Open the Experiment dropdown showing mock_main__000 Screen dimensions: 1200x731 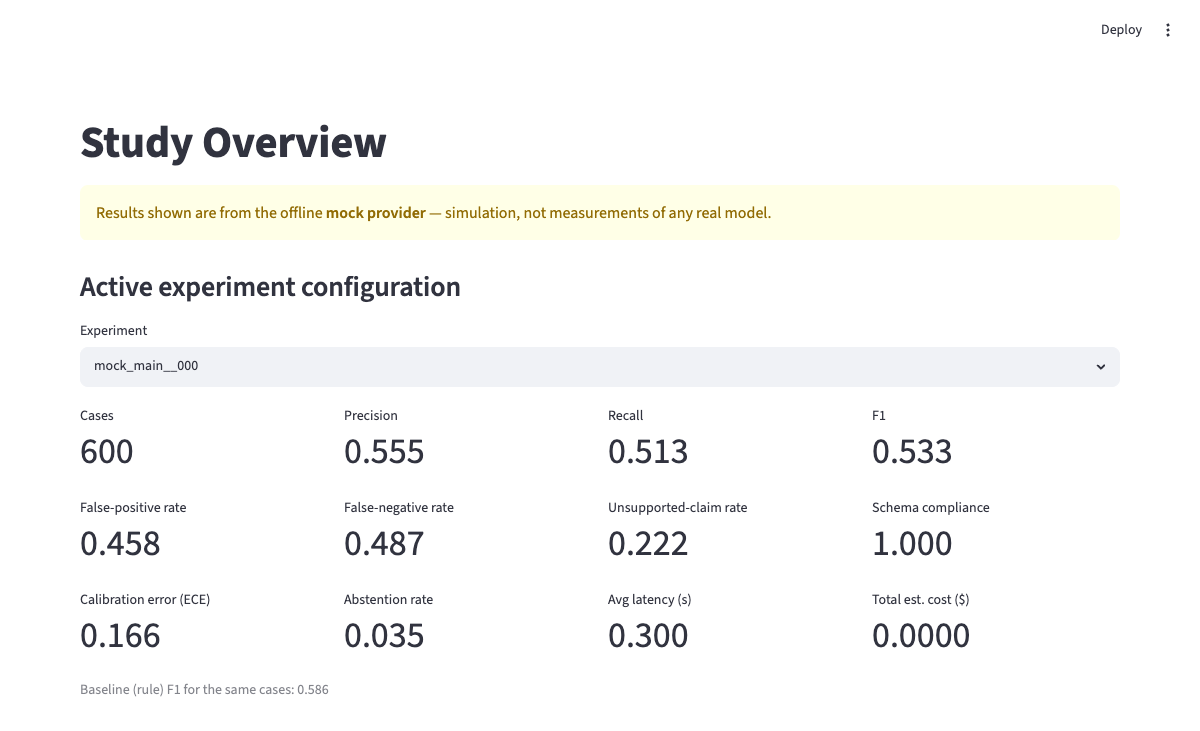point(600,366)
